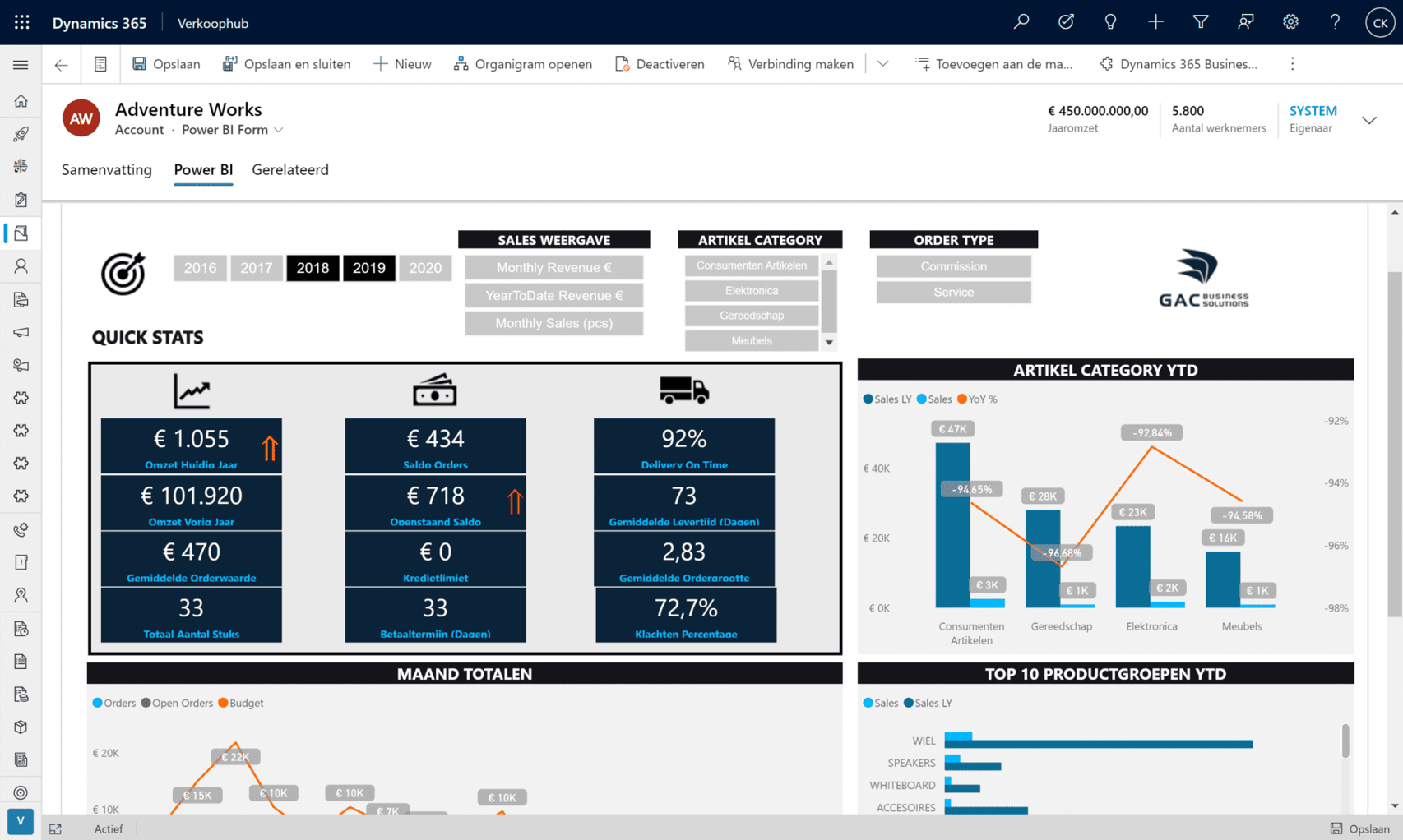Image resolution: width=1403 pixels, height=840 pixels.
Task: Click Opslaan in the status bar
Action: (1360, 828)
